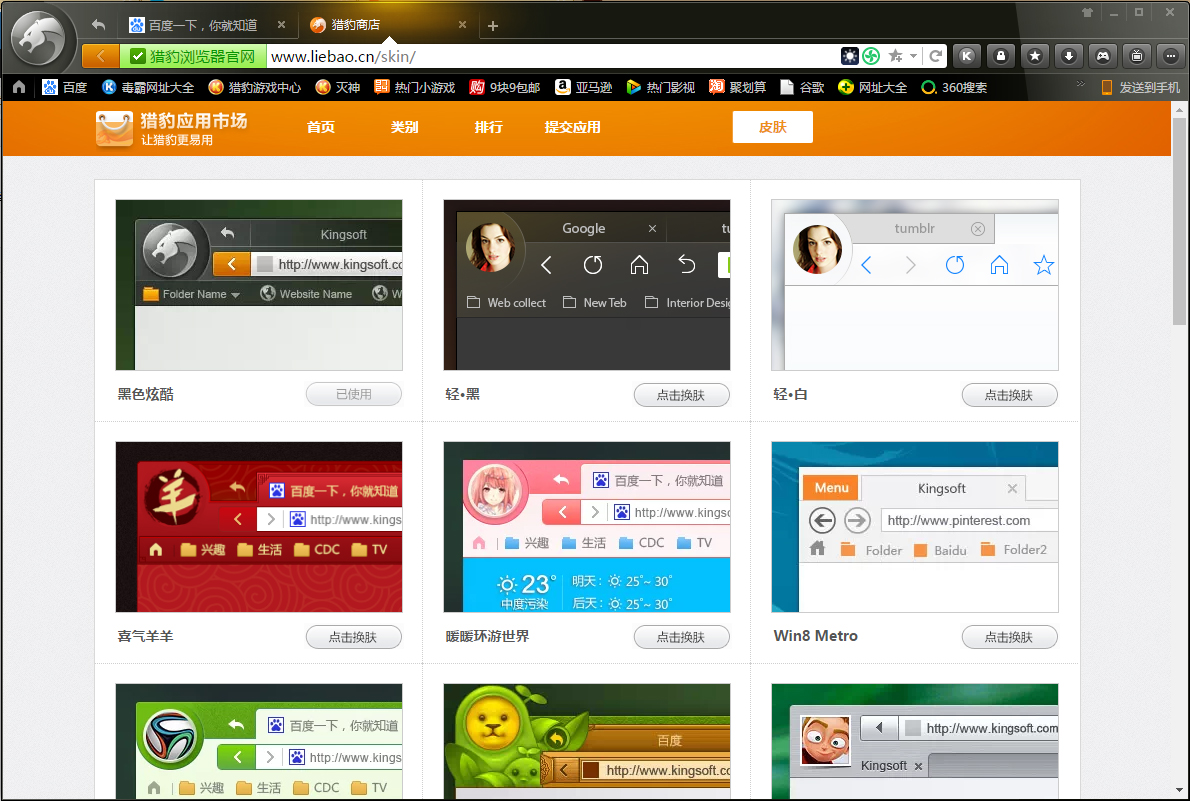Apply the 轻•黑 skin via 点击换肤
1190x801 pixels.
tap(681, 394)
